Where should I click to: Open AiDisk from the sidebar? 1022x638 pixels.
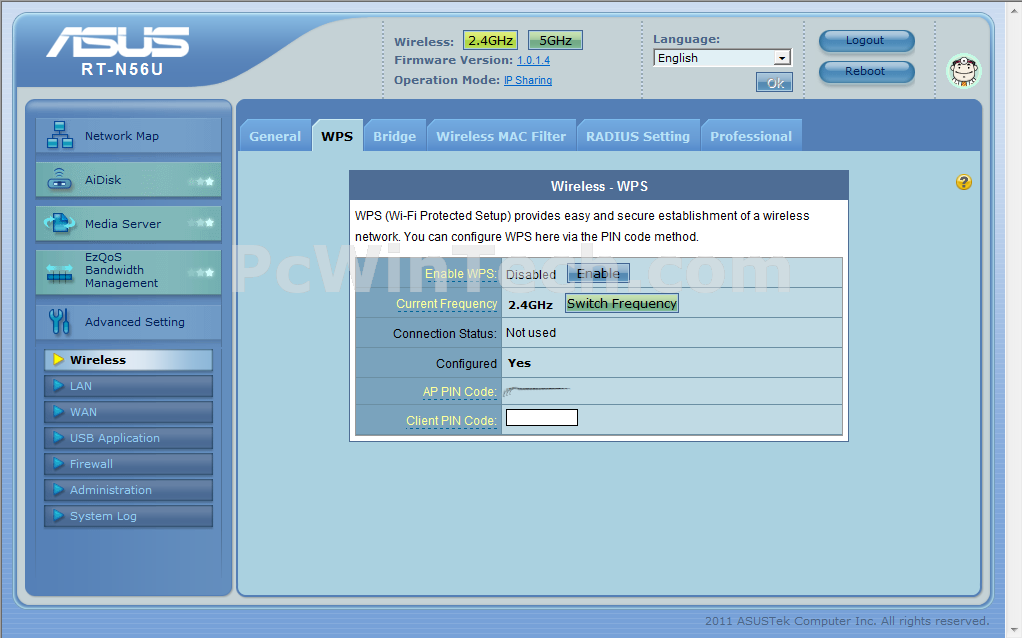tap(128, 180)
